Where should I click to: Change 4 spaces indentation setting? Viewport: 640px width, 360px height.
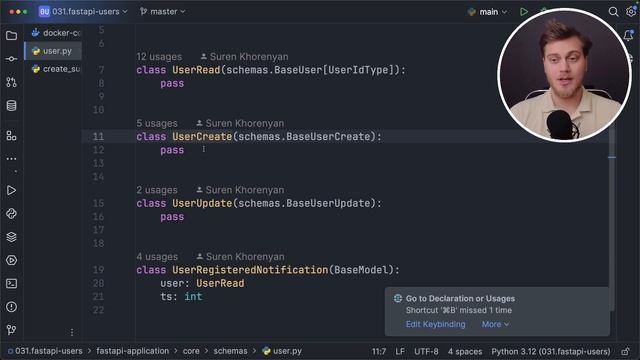(x=465, y=351)
